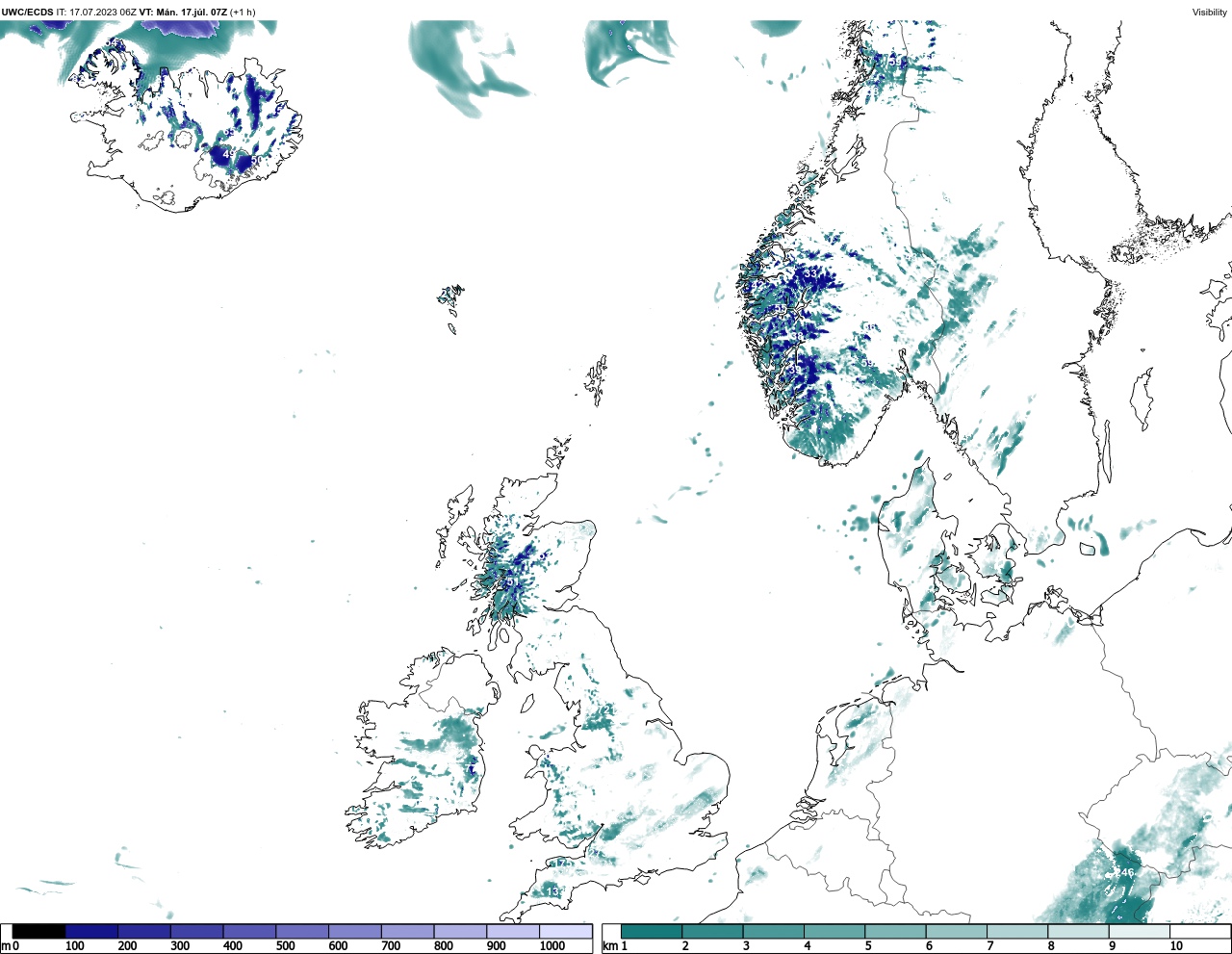This screenshot has width=1232, height=954.
Task: Click the 'km 1' unit label on kilometre scale
Action: pyautogui.click(x=615, y=946)
